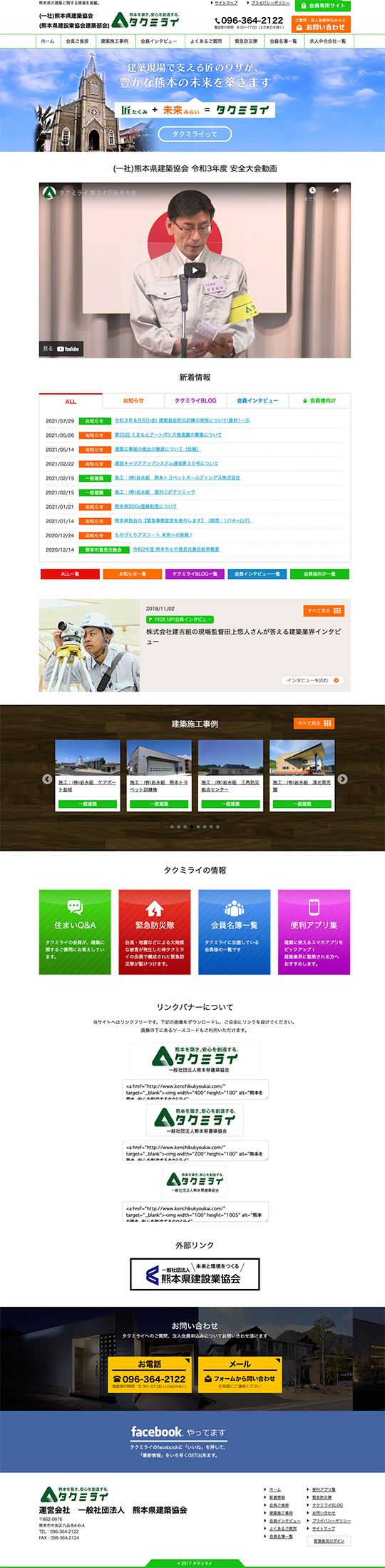Click すべて見る in 建築施工事例 section
Viewport: 385px width, 1568px height.
coord(314,723)
